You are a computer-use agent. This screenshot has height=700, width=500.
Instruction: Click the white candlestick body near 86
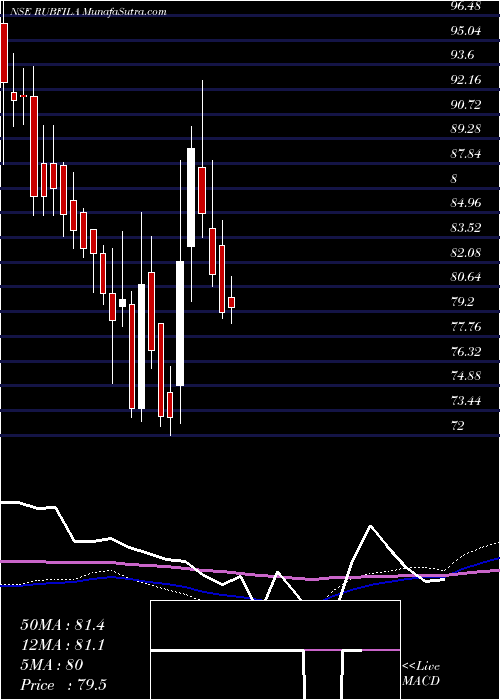[191, 197]
